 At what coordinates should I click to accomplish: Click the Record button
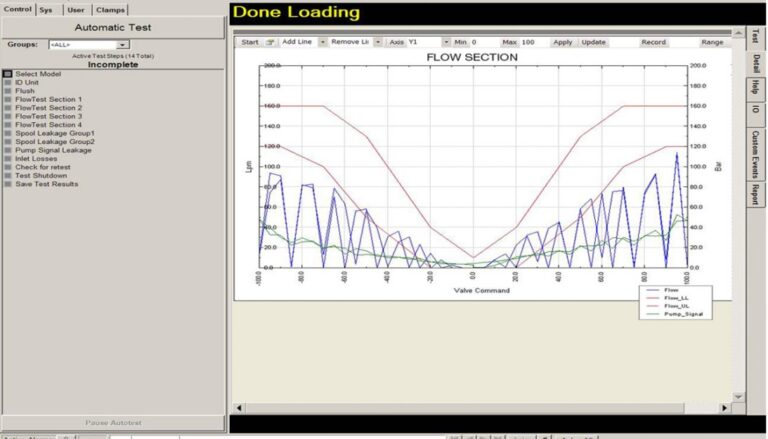click(654, 42)
